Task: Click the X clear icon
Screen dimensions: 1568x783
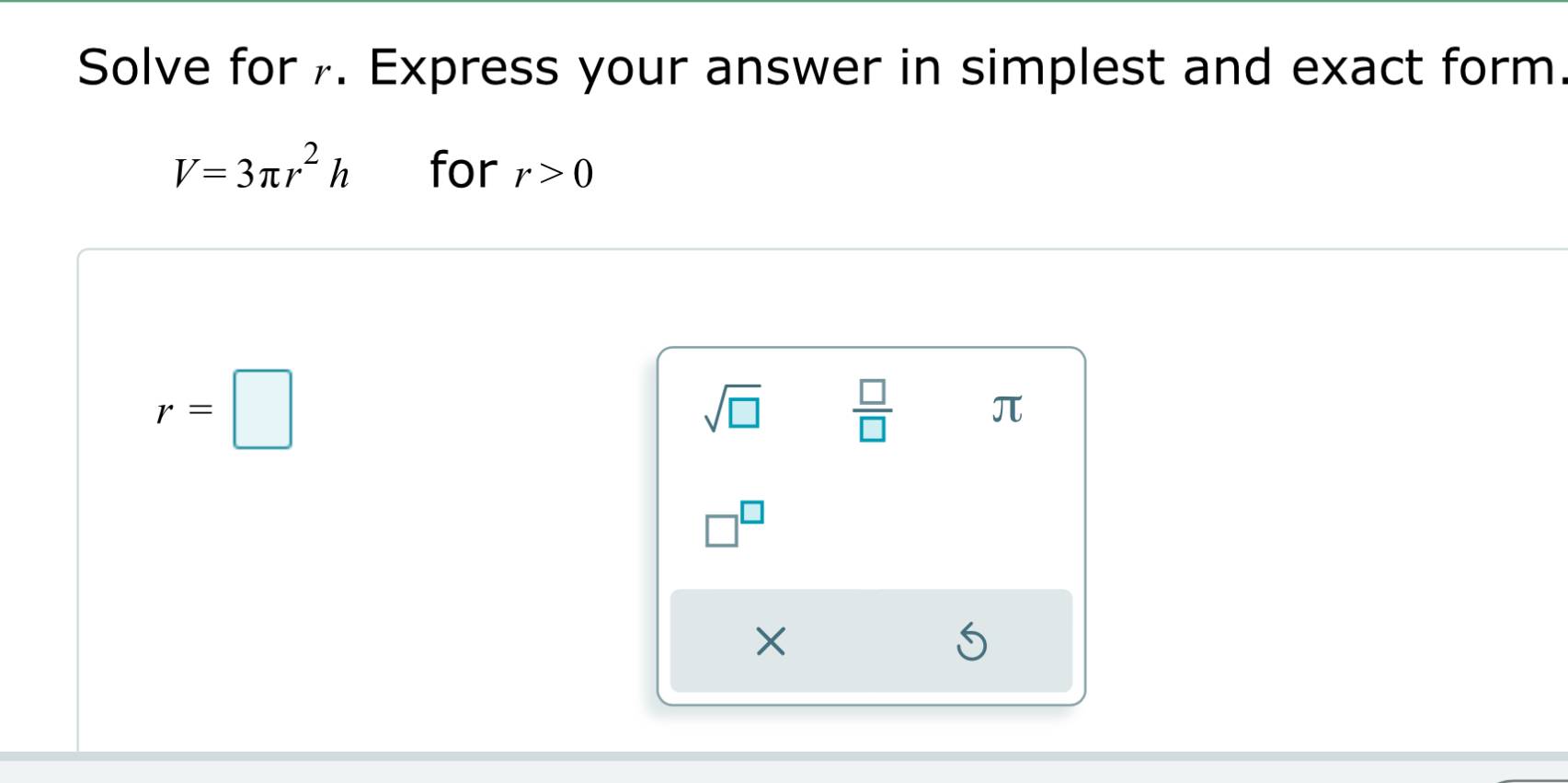Action: click(771, 643)
